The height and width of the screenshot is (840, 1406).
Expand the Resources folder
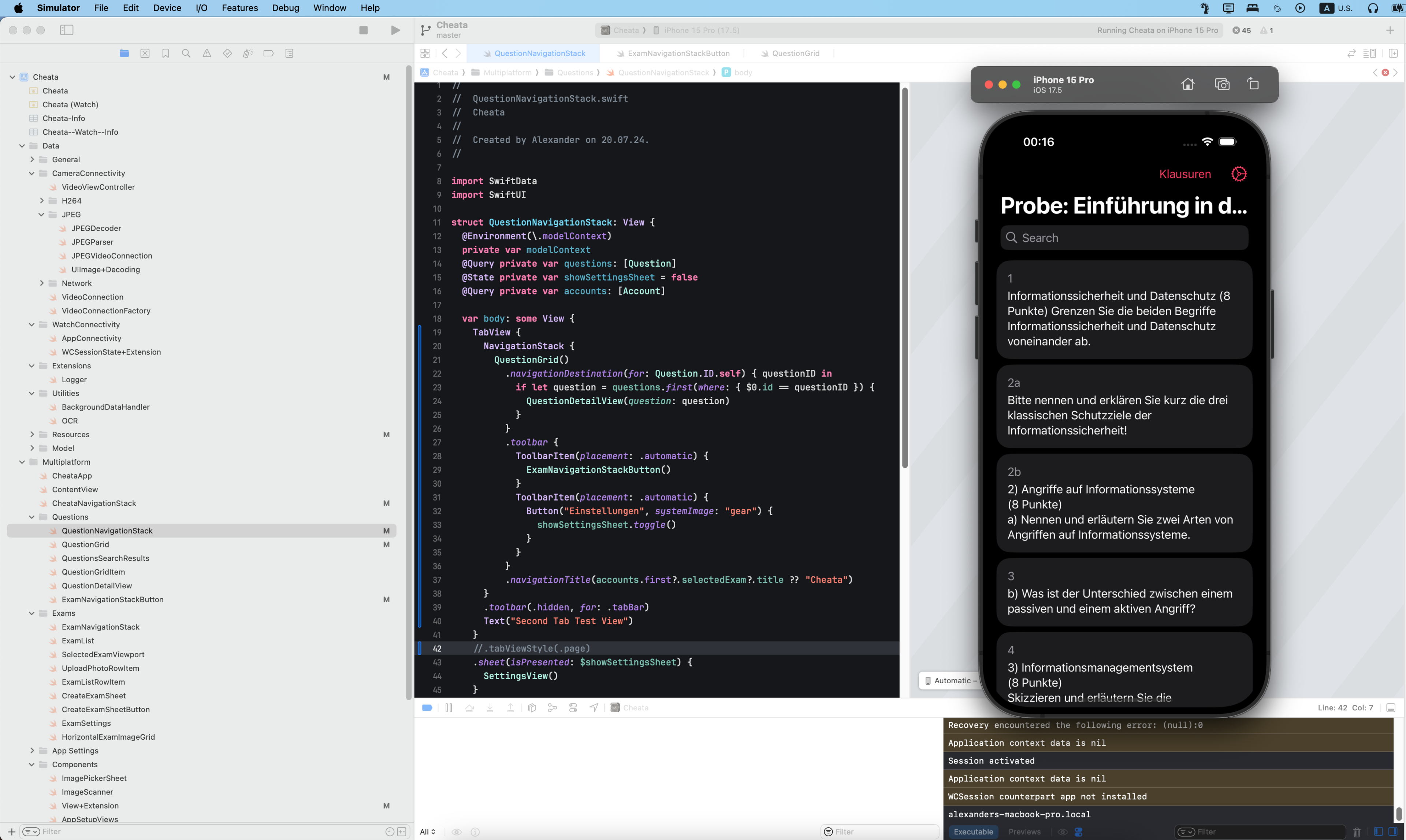tap(32, 434)
